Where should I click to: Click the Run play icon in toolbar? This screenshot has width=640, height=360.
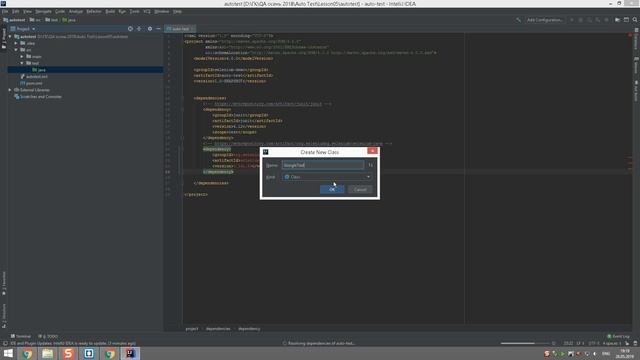point(571,20)
